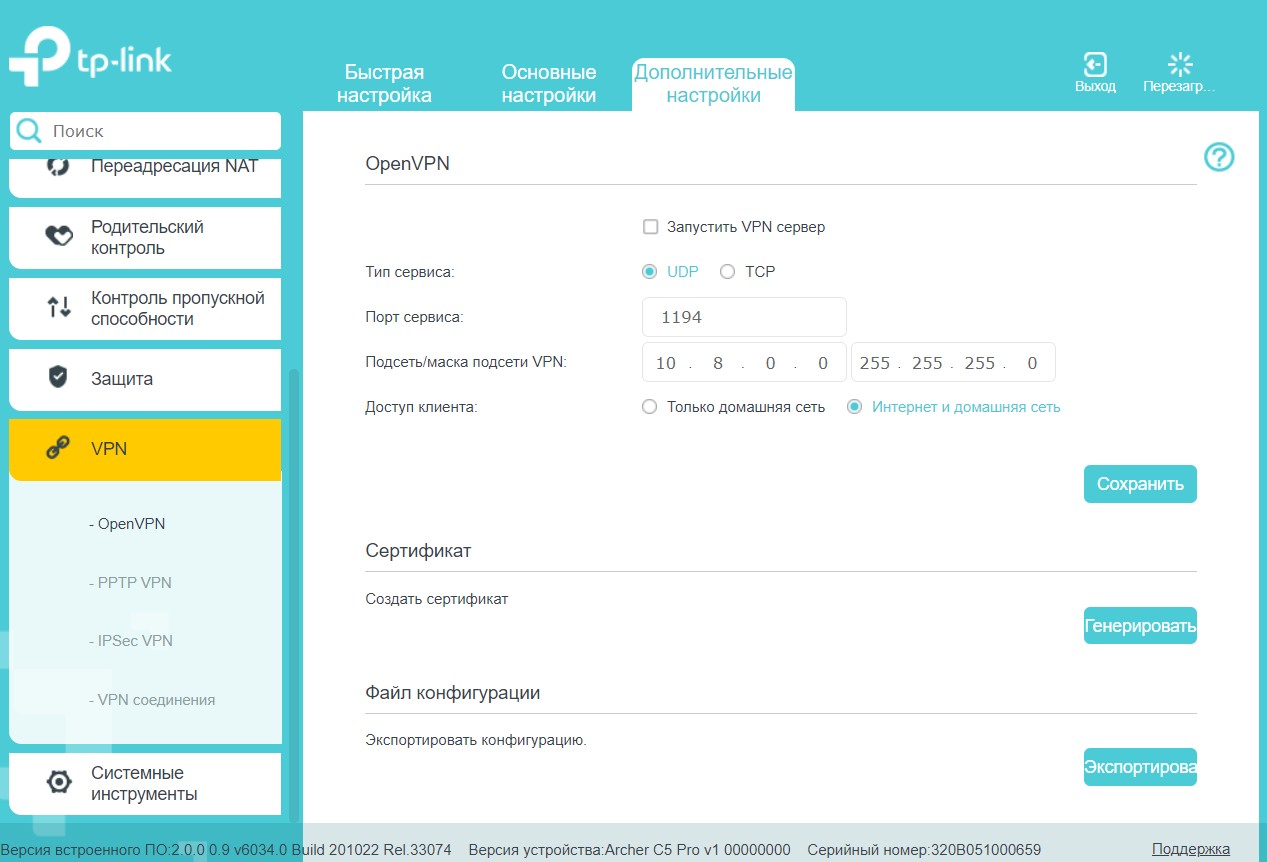This screenshot has width=1267, height=862.
Task: Click the search magnifier icon
Action: tap(30, 131)
